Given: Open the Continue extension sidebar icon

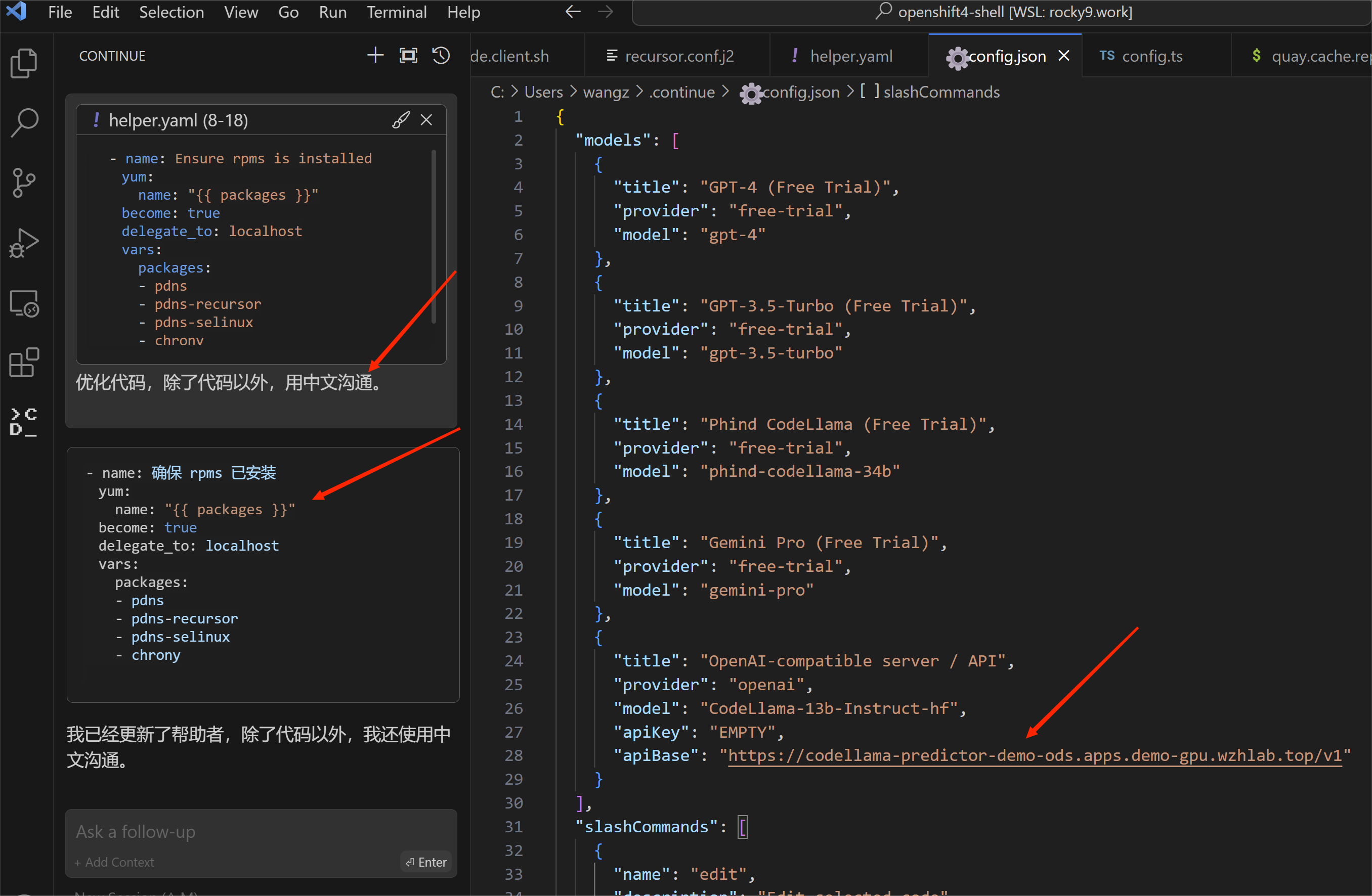Looking at the screenshot, I should coord(24,422).
